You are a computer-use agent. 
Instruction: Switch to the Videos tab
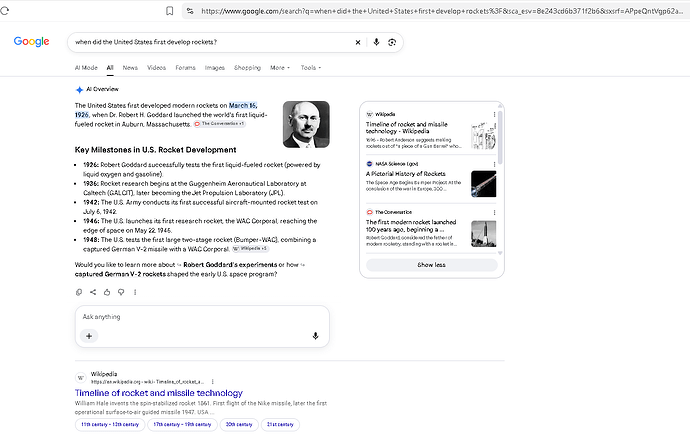156,68
